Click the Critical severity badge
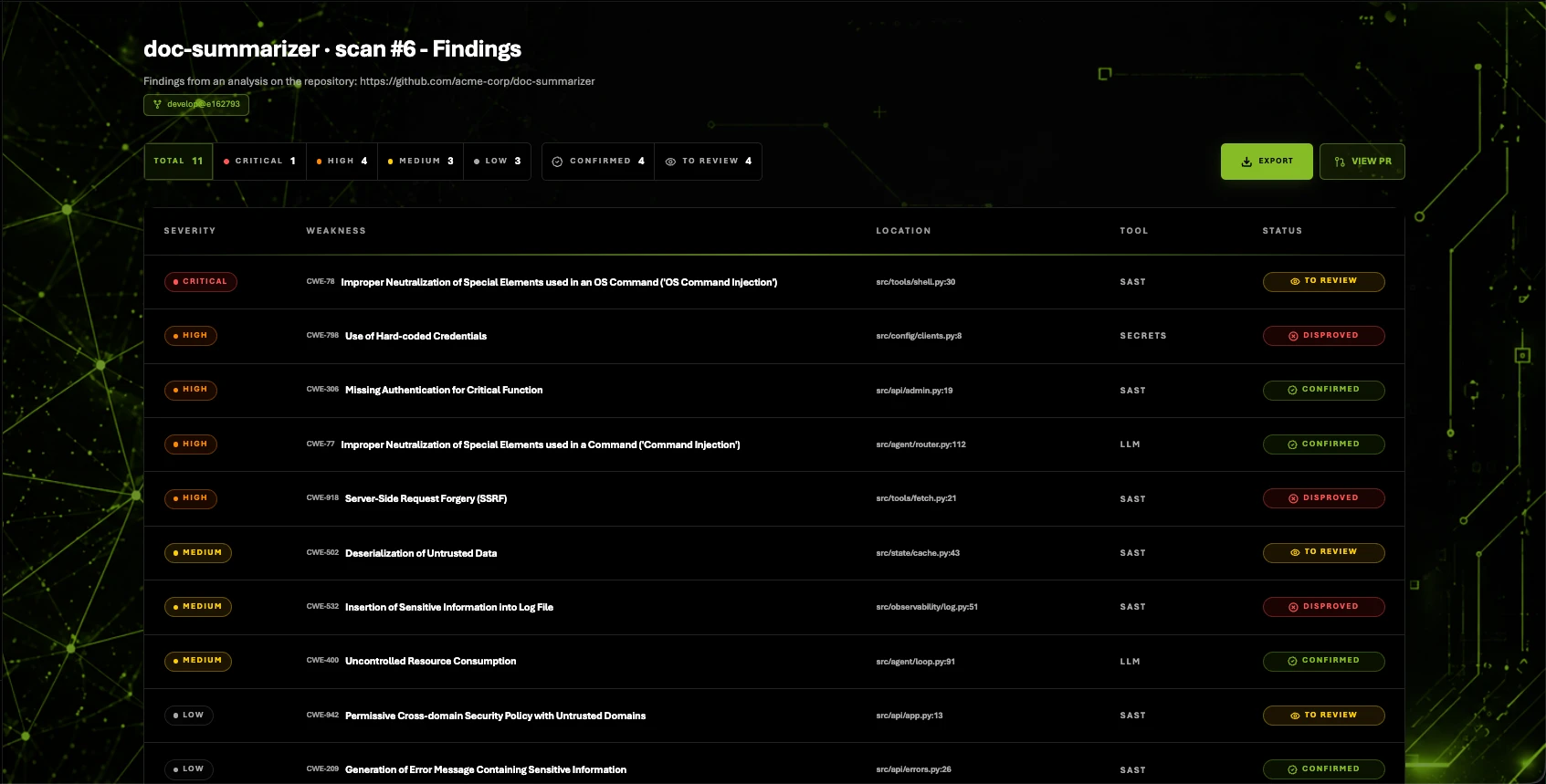Viewport: 1546px width, 784px height. click(x=201, y=281)
